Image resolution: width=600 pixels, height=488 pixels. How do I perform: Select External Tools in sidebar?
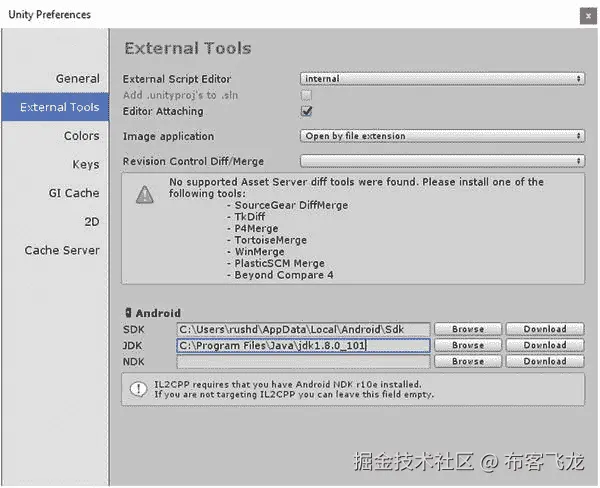[x=55, y=107]
